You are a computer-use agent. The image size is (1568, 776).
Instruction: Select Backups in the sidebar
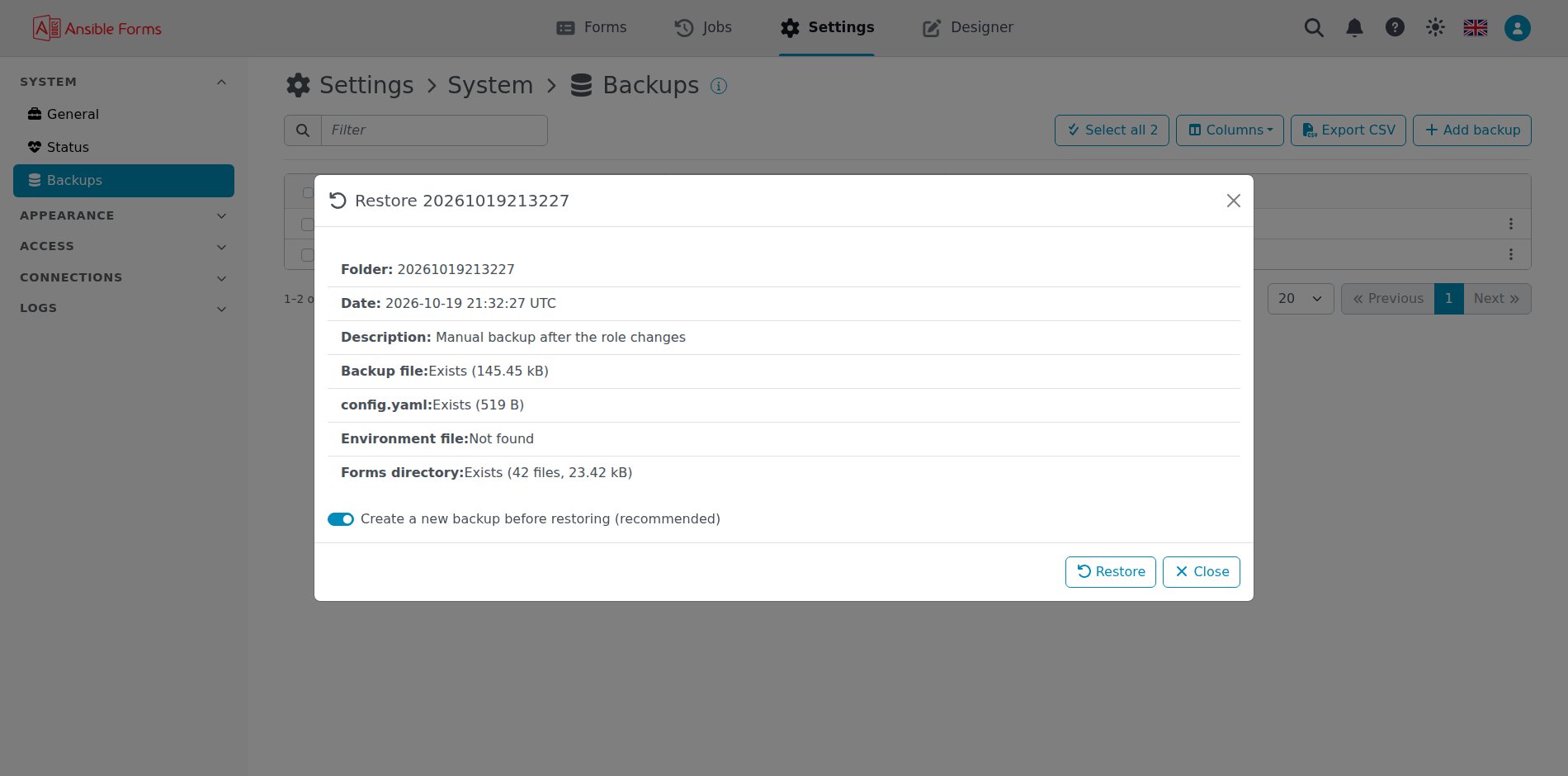124,181
